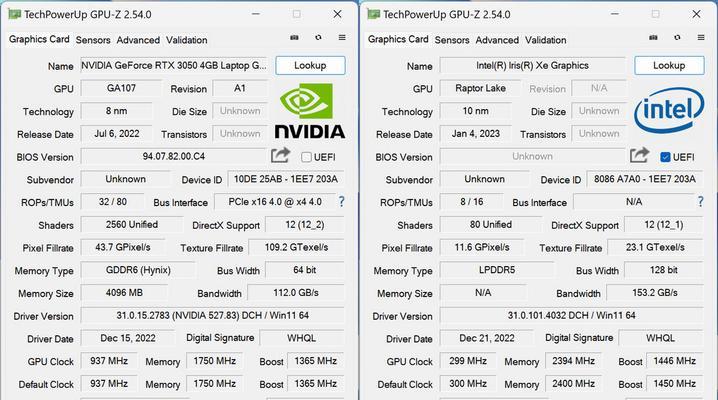Click the screenshot camera icon in NVIDIA window
The height and width of the screenshot is (400, 718).
click(x=294, y=38)
